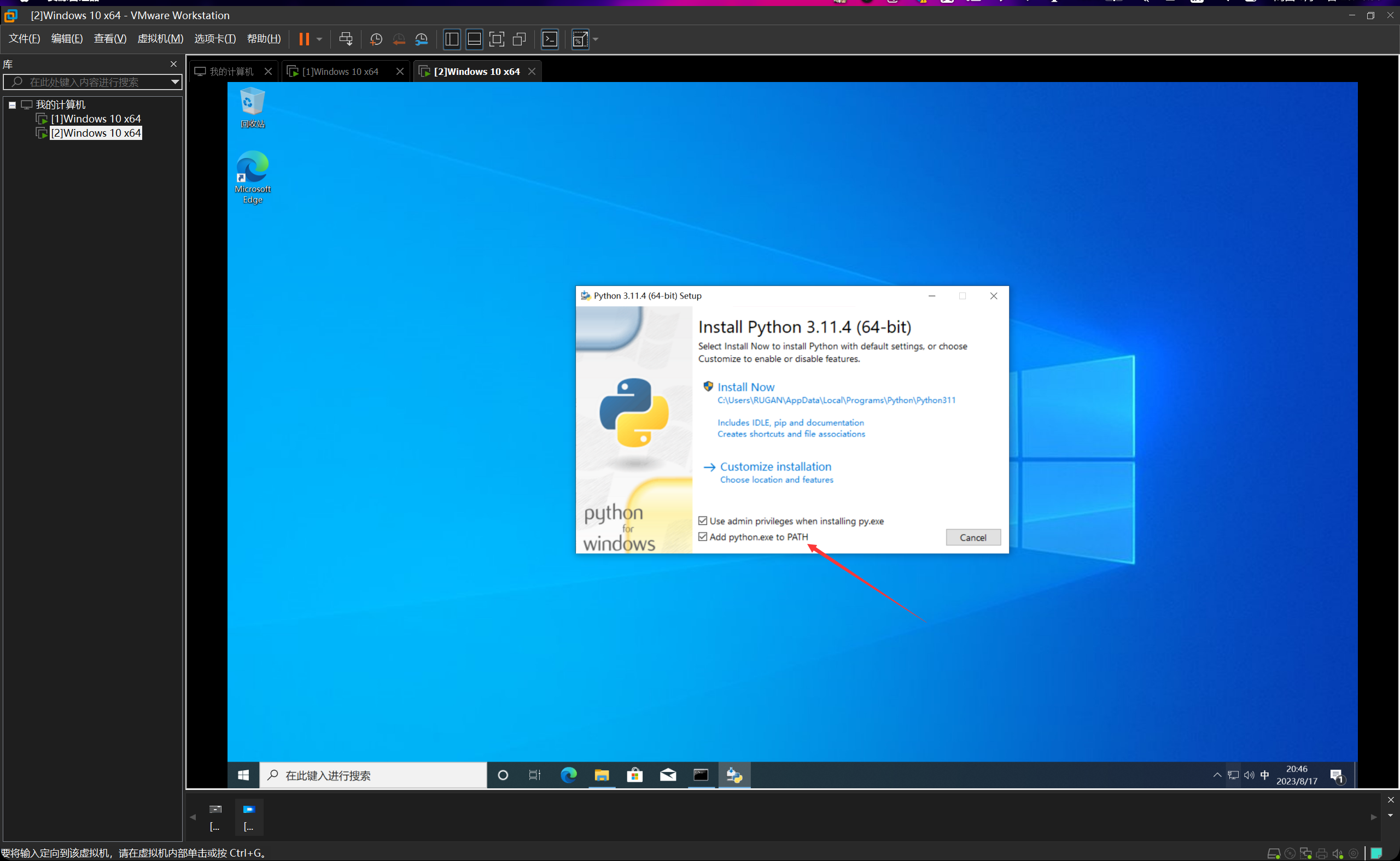Click the printer device status icon

pyautogui.click(x=1321, y=853)
